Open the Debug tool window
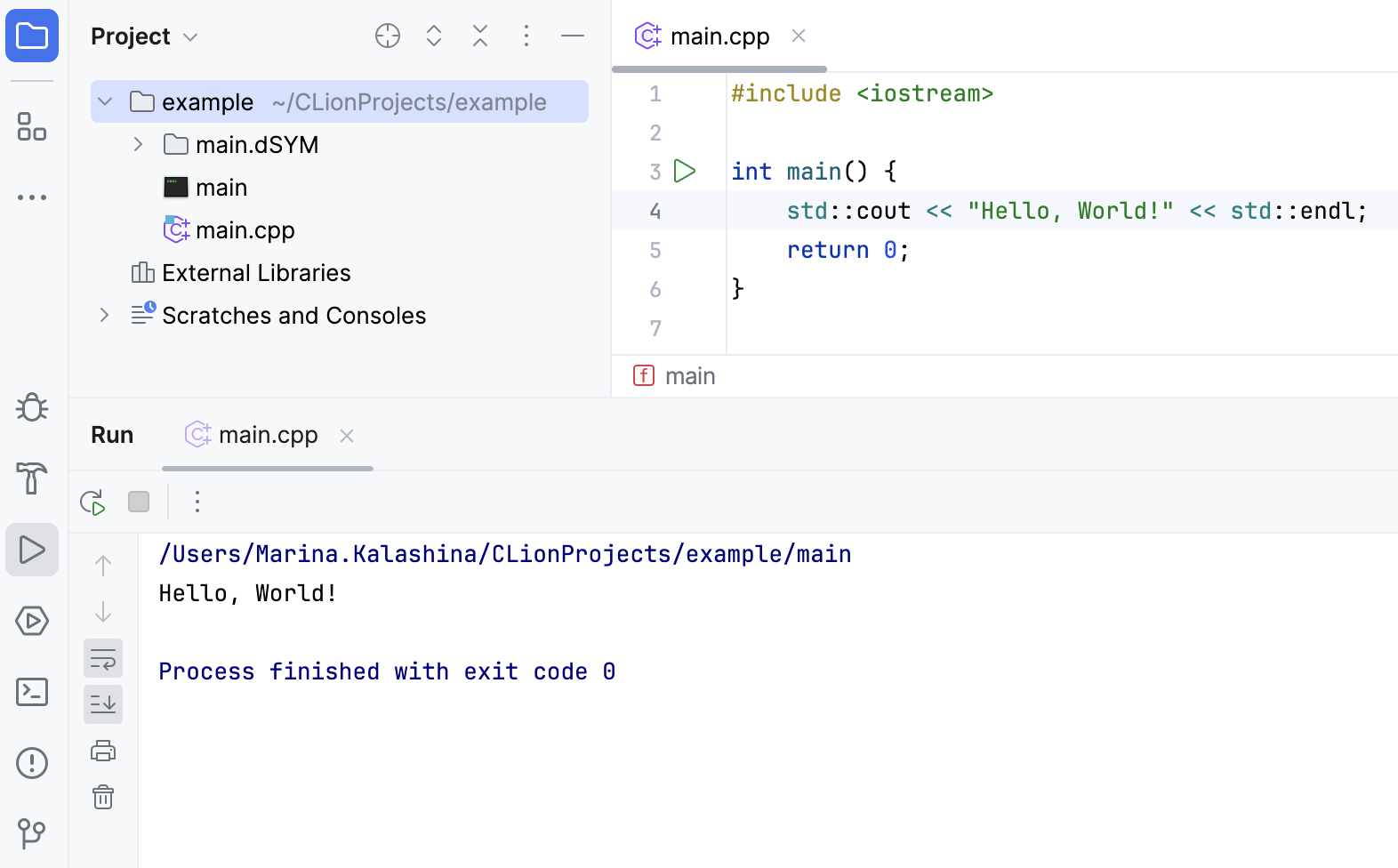 click(32, 407)
